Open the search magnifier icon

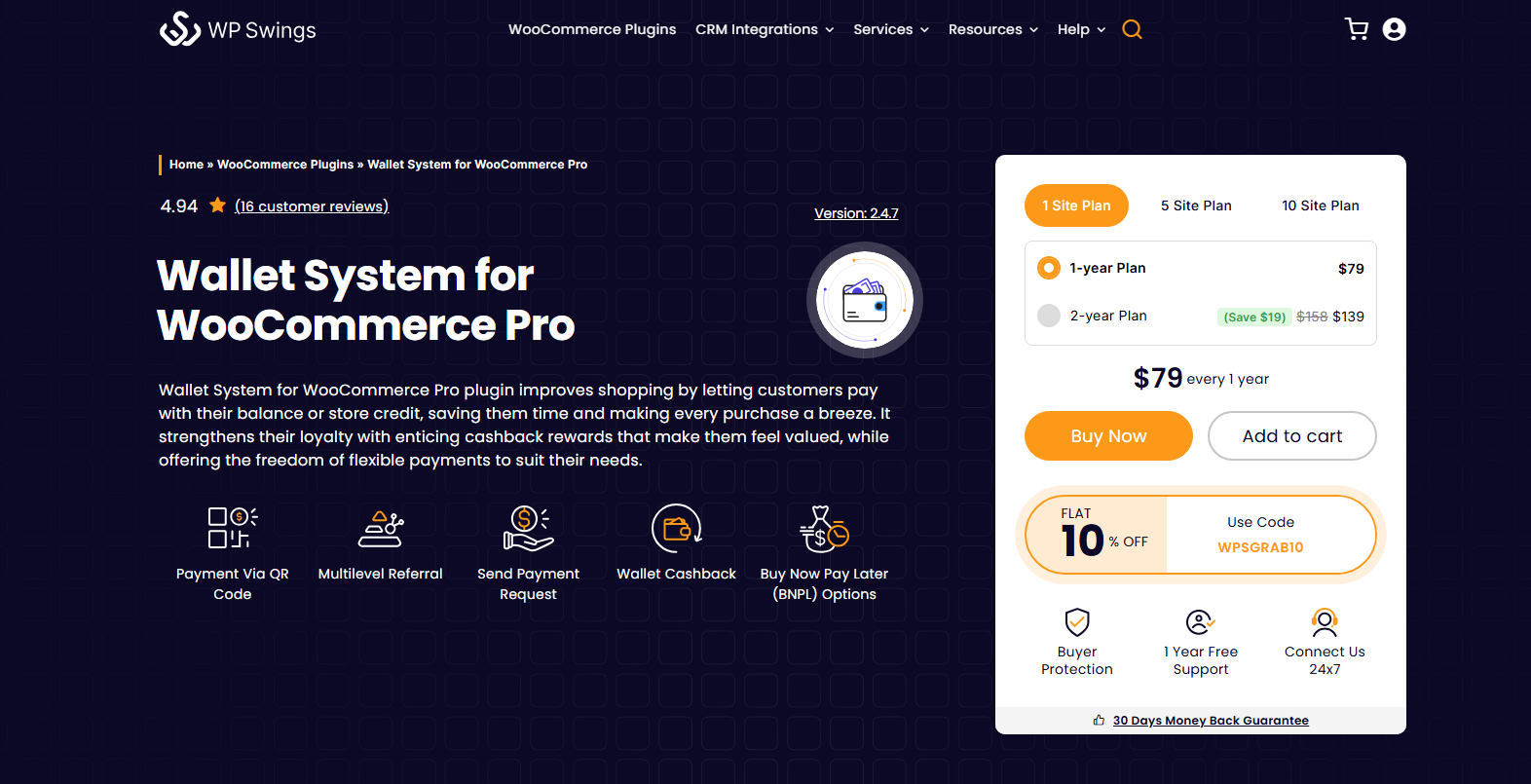coord(1132,29)
